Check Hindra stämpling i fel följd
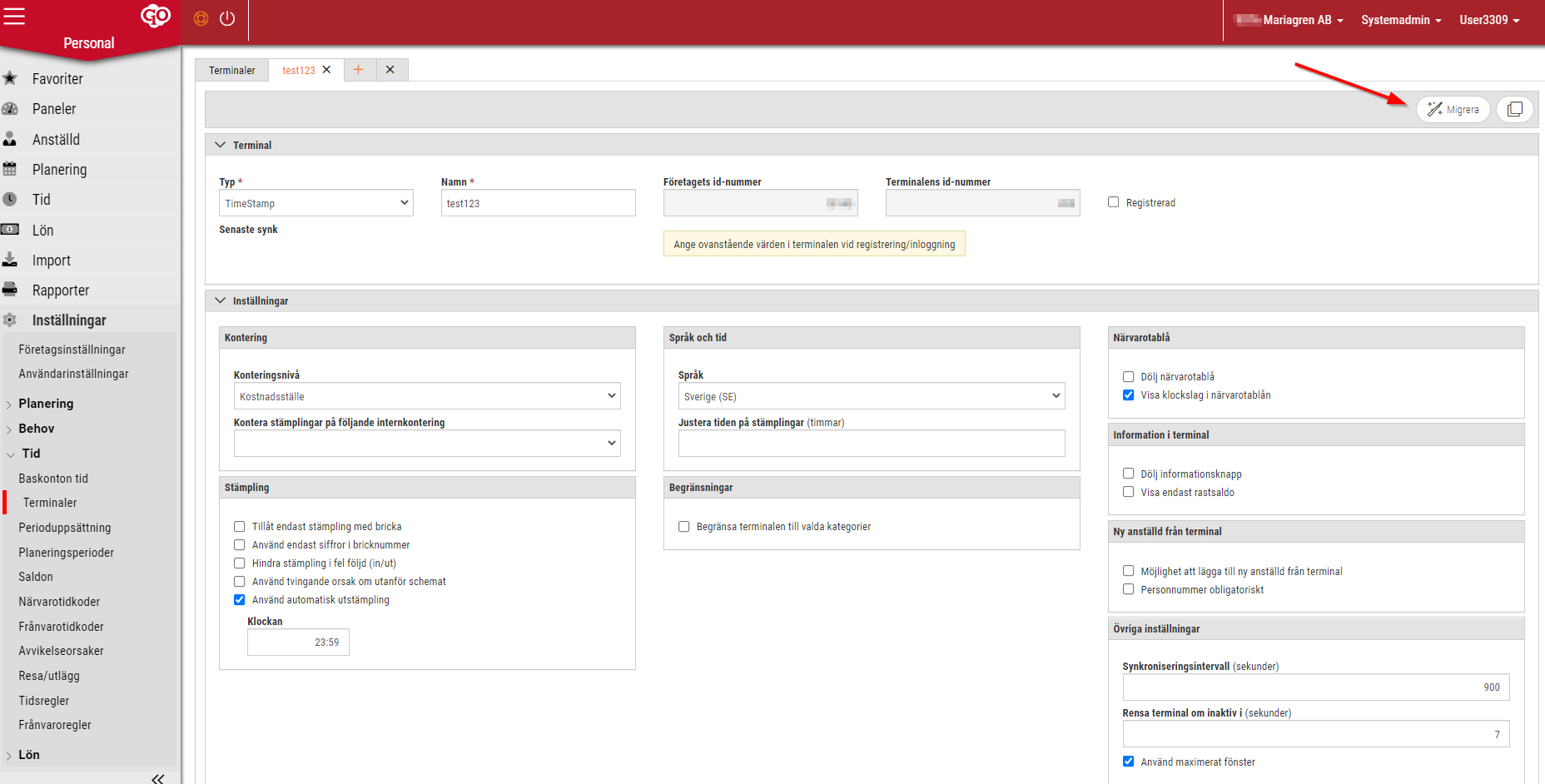 [240, 563]
